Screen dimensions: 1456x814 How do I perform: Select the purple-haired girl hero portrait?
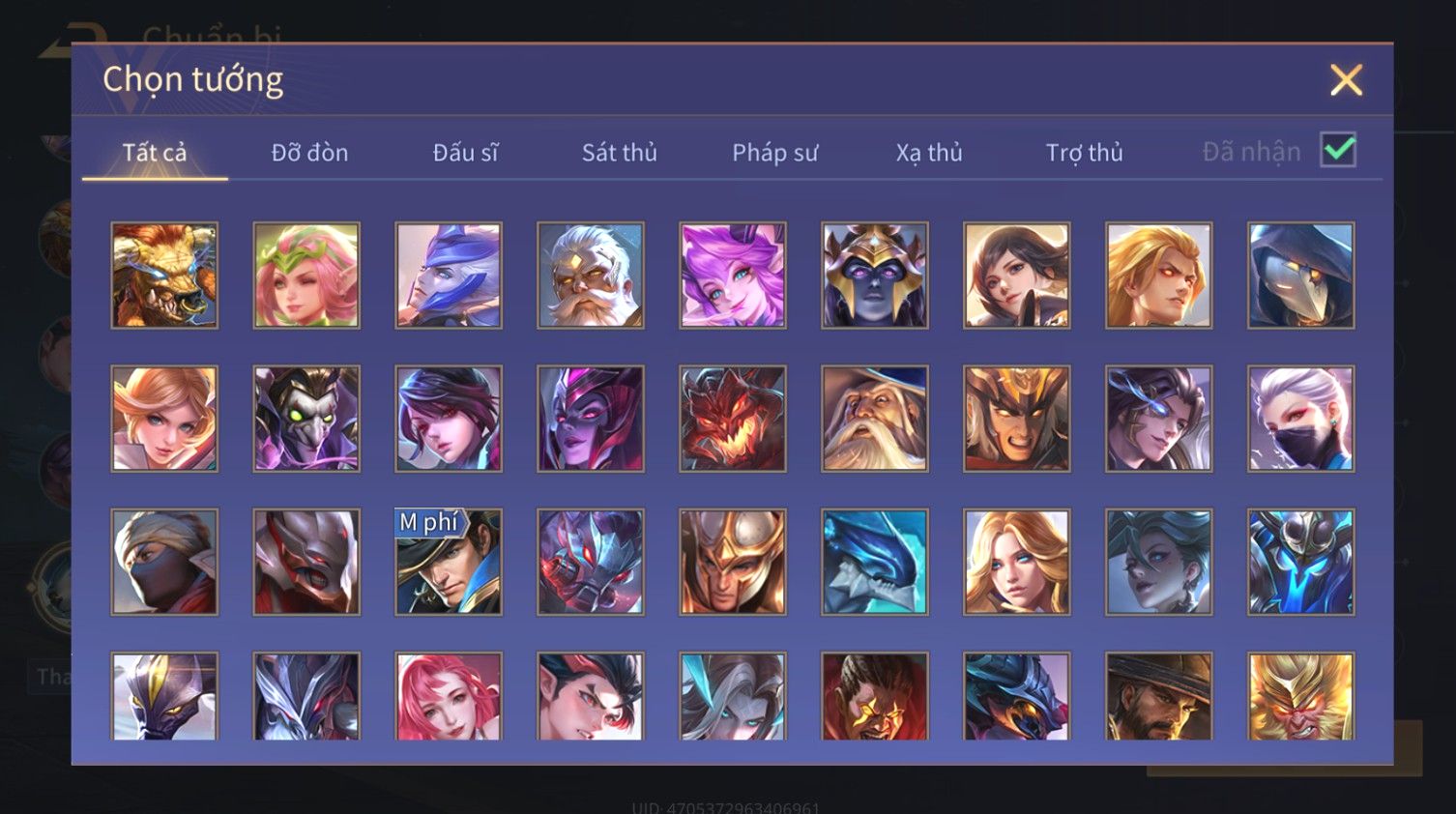(x=733, y=276)
